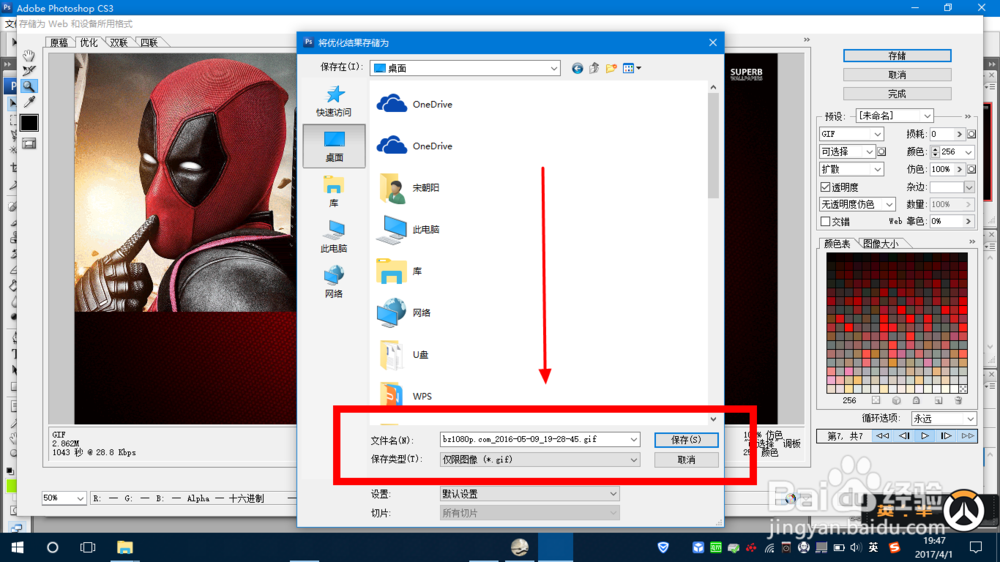Select 网络 in the file list
This screenshot has width=1000, height=562.
(x=404, y=313)
